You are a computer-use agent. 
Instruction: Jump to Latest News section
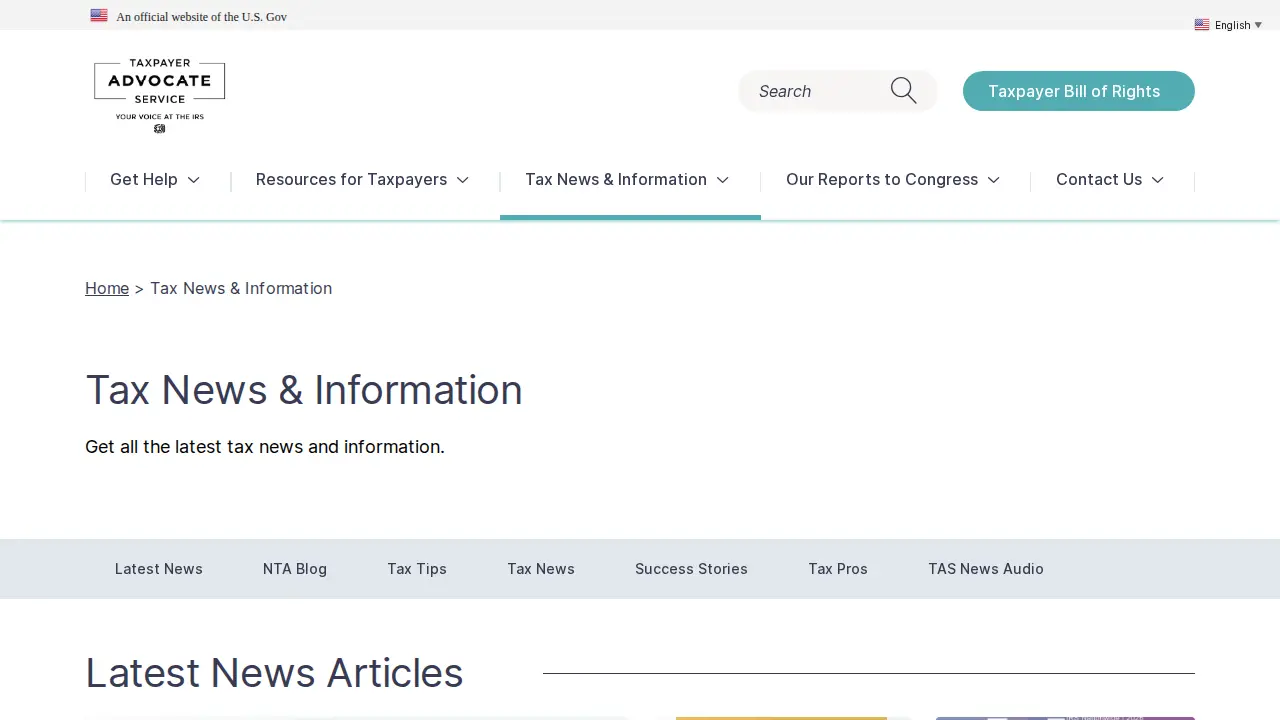click(159, 569)
